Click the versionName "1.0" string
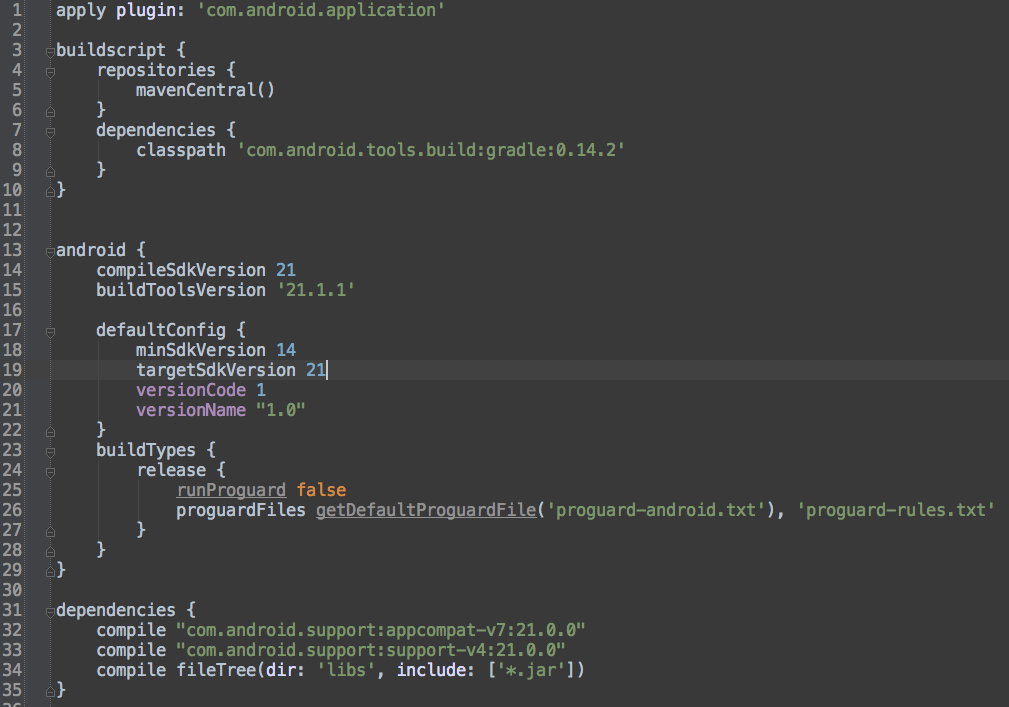 point(281,410)
